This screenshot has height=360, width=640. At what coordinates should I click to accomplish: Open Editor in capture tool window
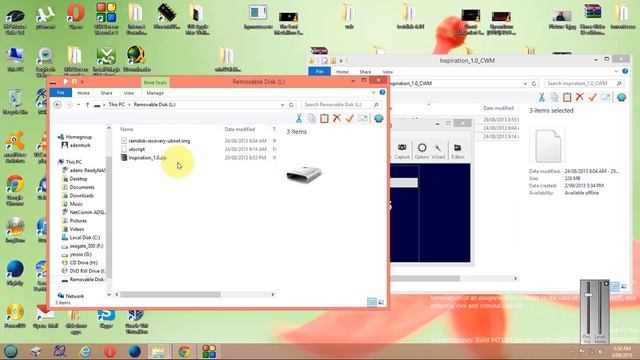click(x=458, y=151)
